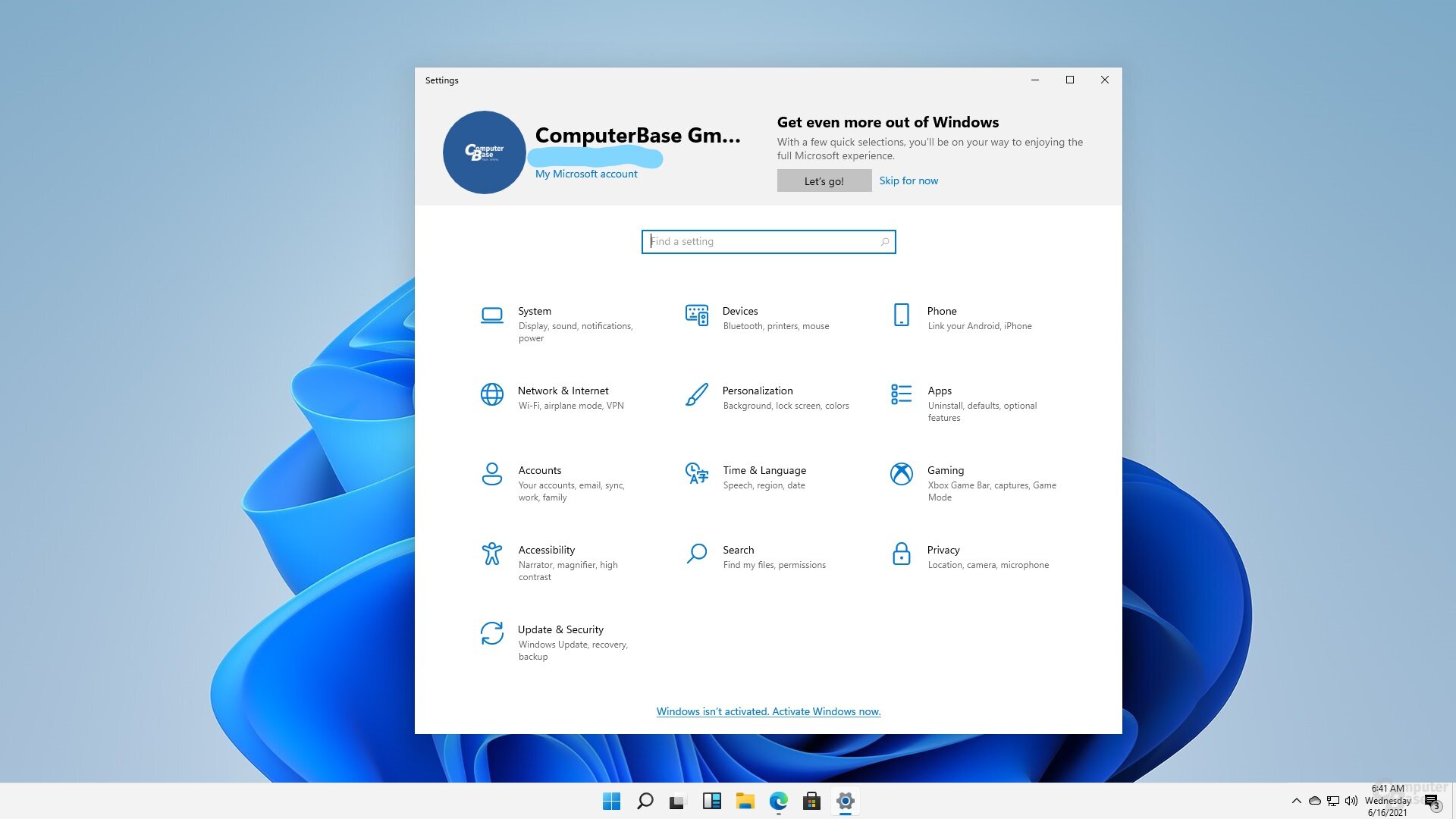
Task: Click the Accounts category title
Action: point(539,470)
